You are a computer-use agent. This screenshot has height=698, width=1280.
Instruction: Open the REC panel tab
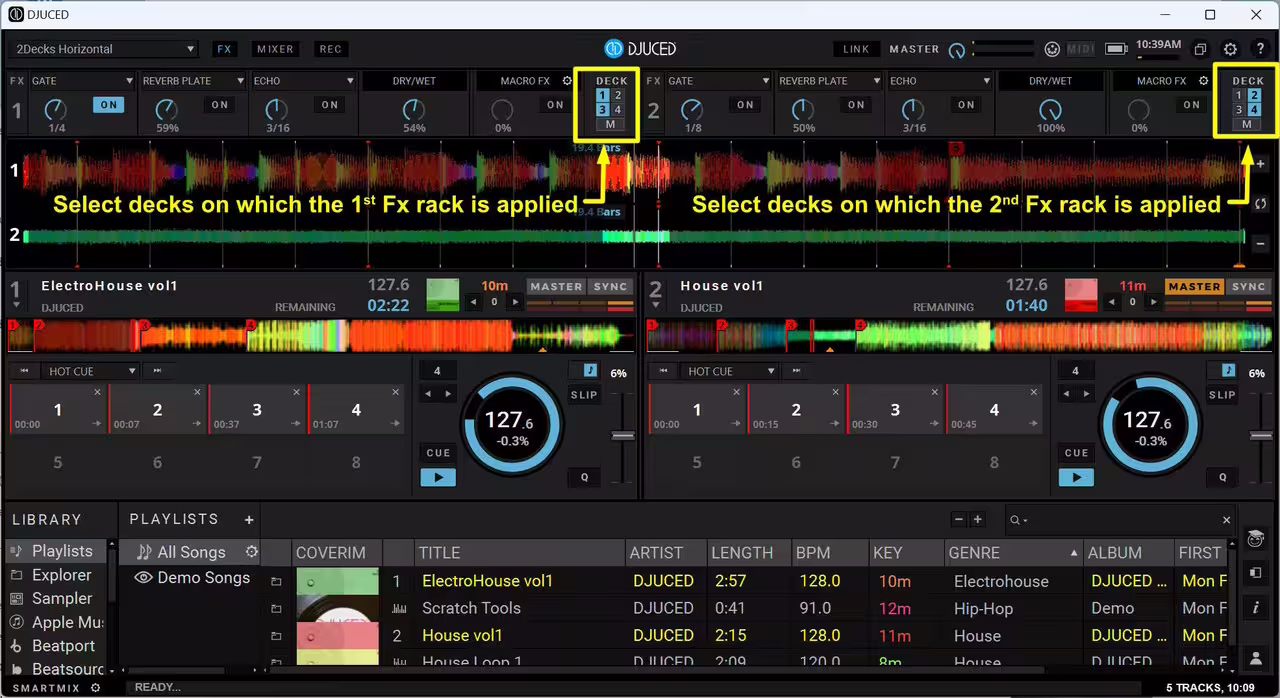pyautogui.click(x=330, y=49)
